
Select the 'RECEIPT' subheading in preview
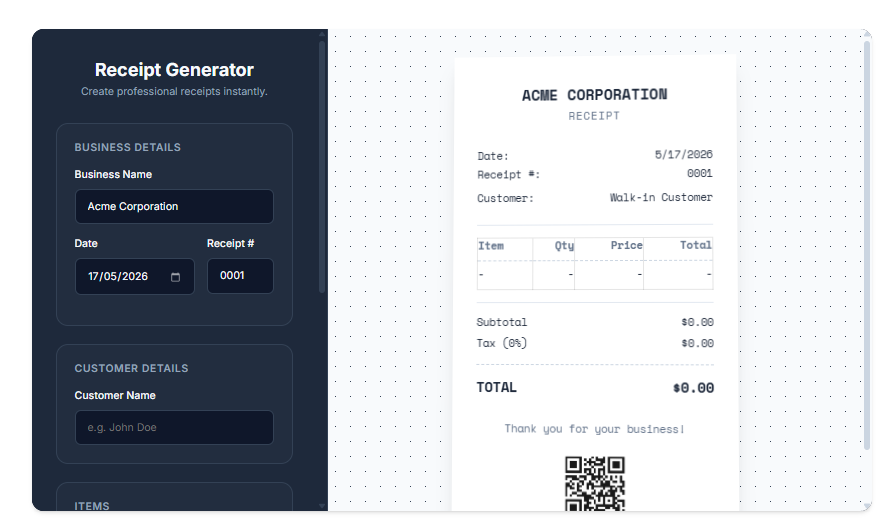coord(595,116)
